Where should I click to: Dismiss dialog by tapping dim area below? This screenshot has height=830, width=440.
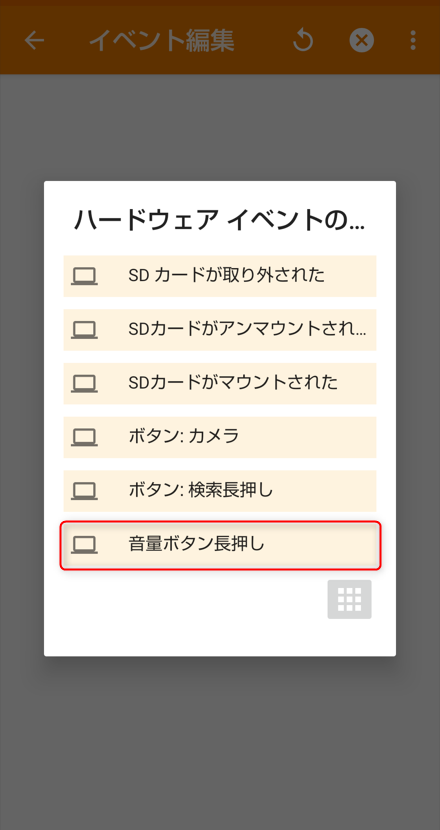(x=220, y=741)
